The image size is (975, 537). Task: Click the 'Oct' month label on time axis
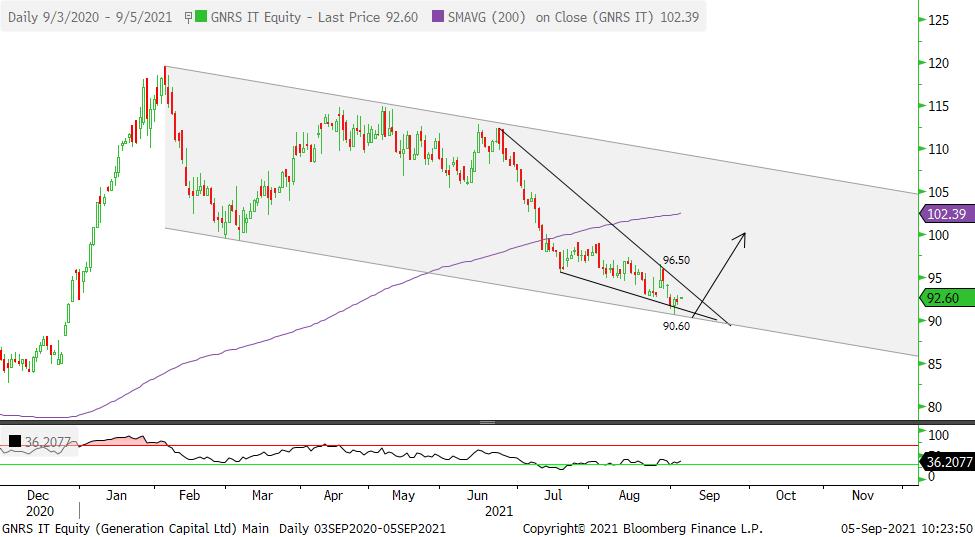pos(786,496)
